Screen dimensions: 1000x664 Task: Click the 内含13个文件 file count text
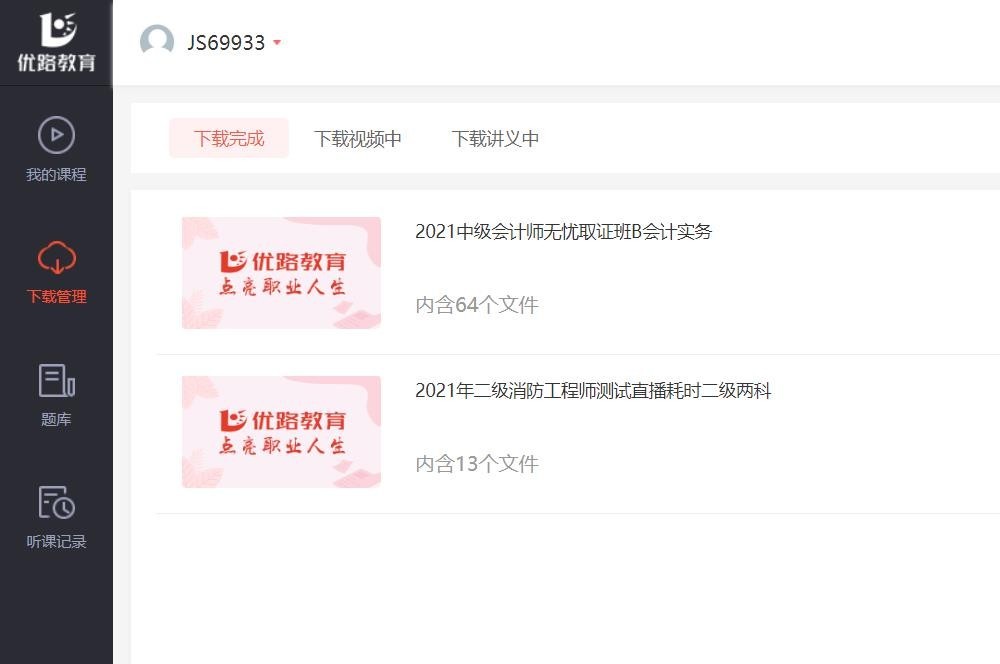coord(477,464)
